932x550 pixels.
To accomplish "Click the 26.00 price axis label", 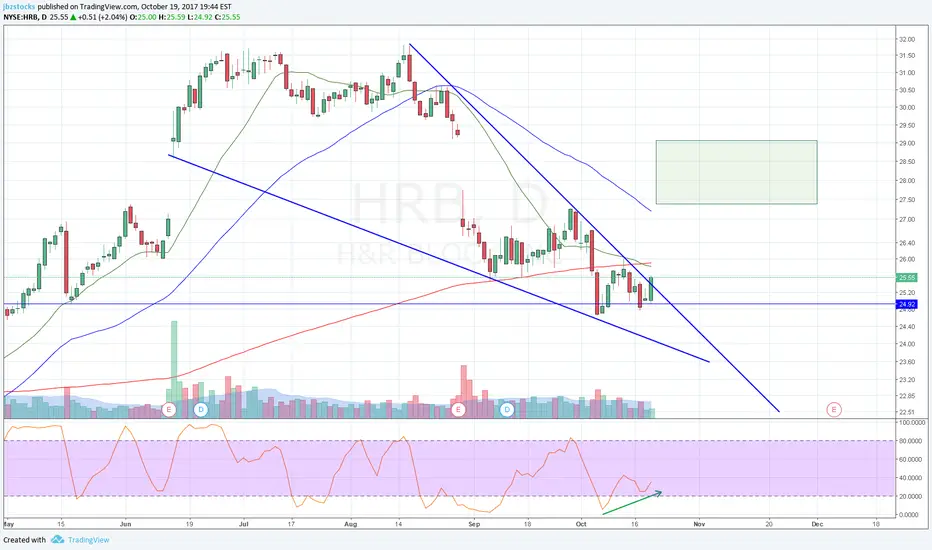I will pyautogui.click(x=906, y=259).
